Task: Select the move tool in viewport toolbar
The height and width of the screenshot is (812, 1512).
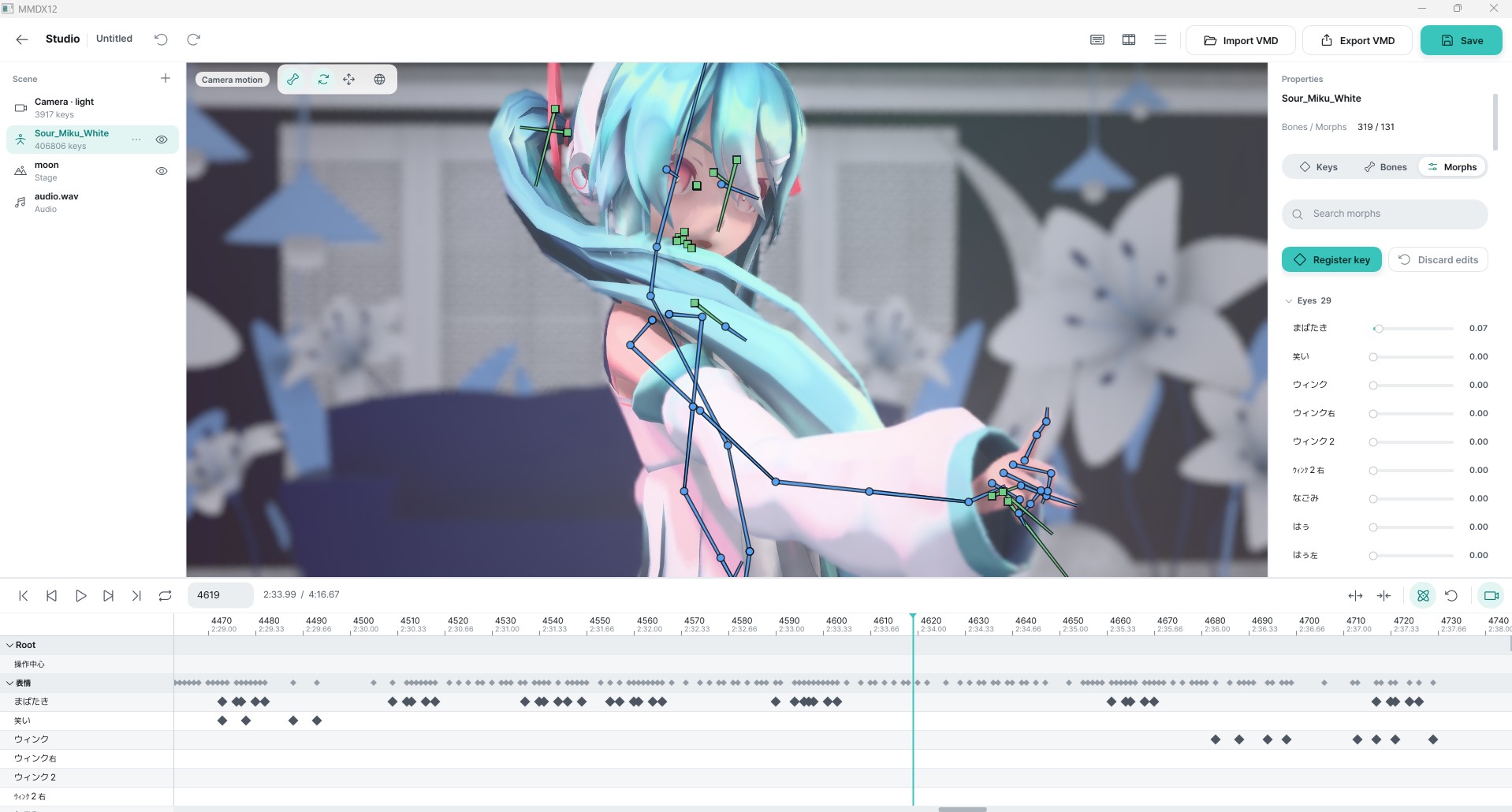Action: 349,80
